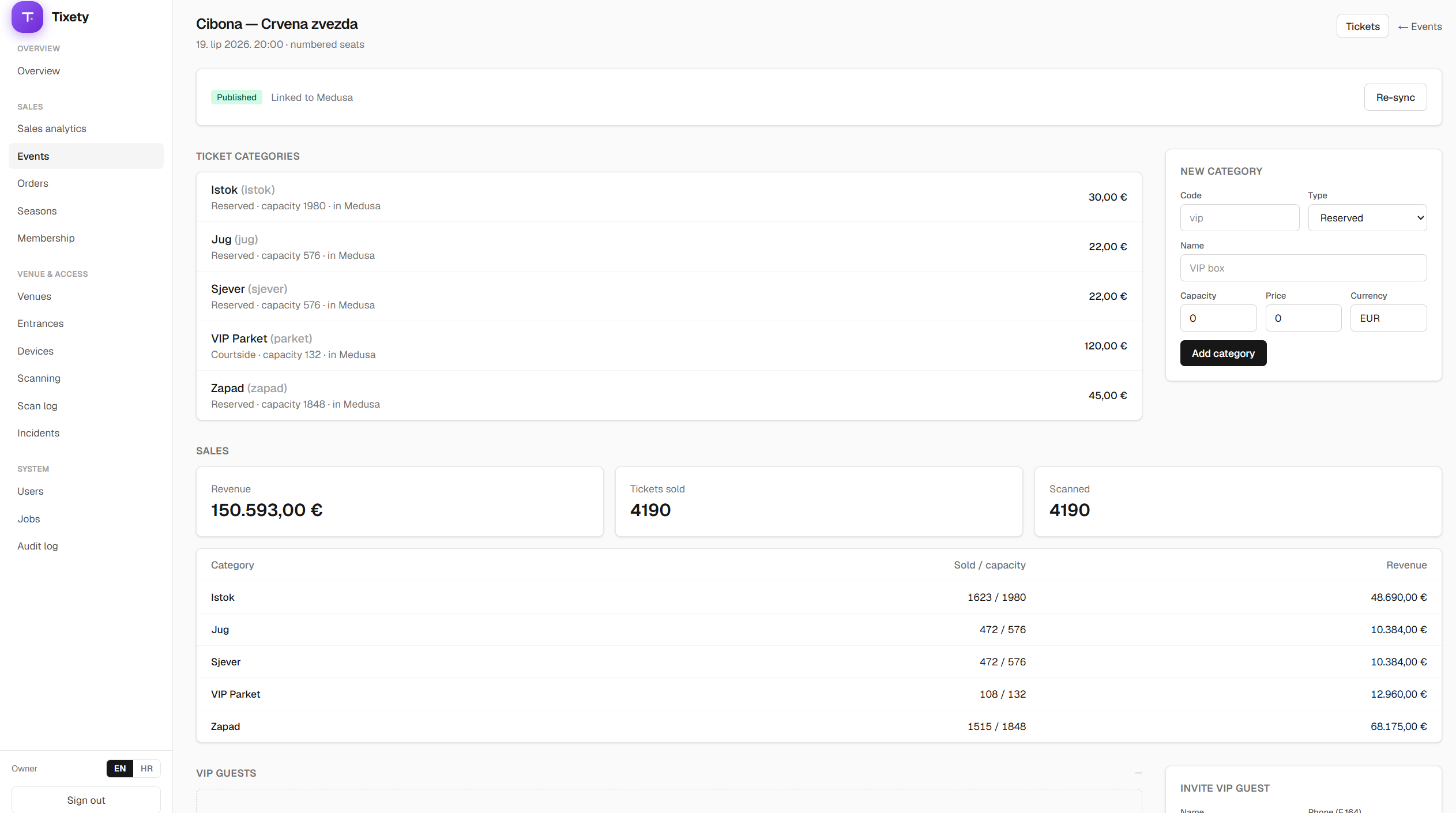Viewport: 1456px width, 813px height.
Task: Select the Jug ticket category row
Action: (669, 247)
